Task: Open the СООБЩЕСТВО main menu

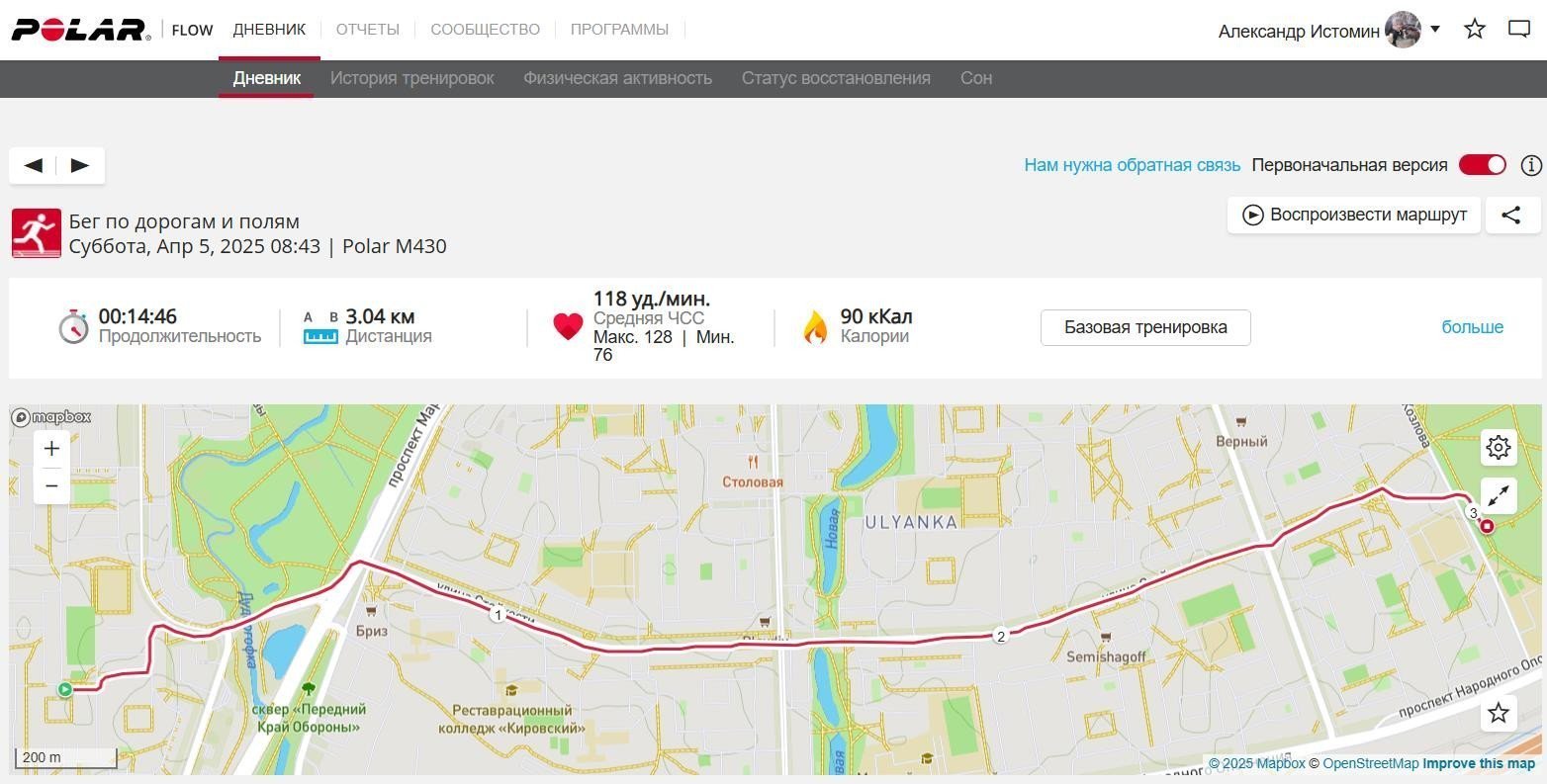Action: [x=485, y=30]
